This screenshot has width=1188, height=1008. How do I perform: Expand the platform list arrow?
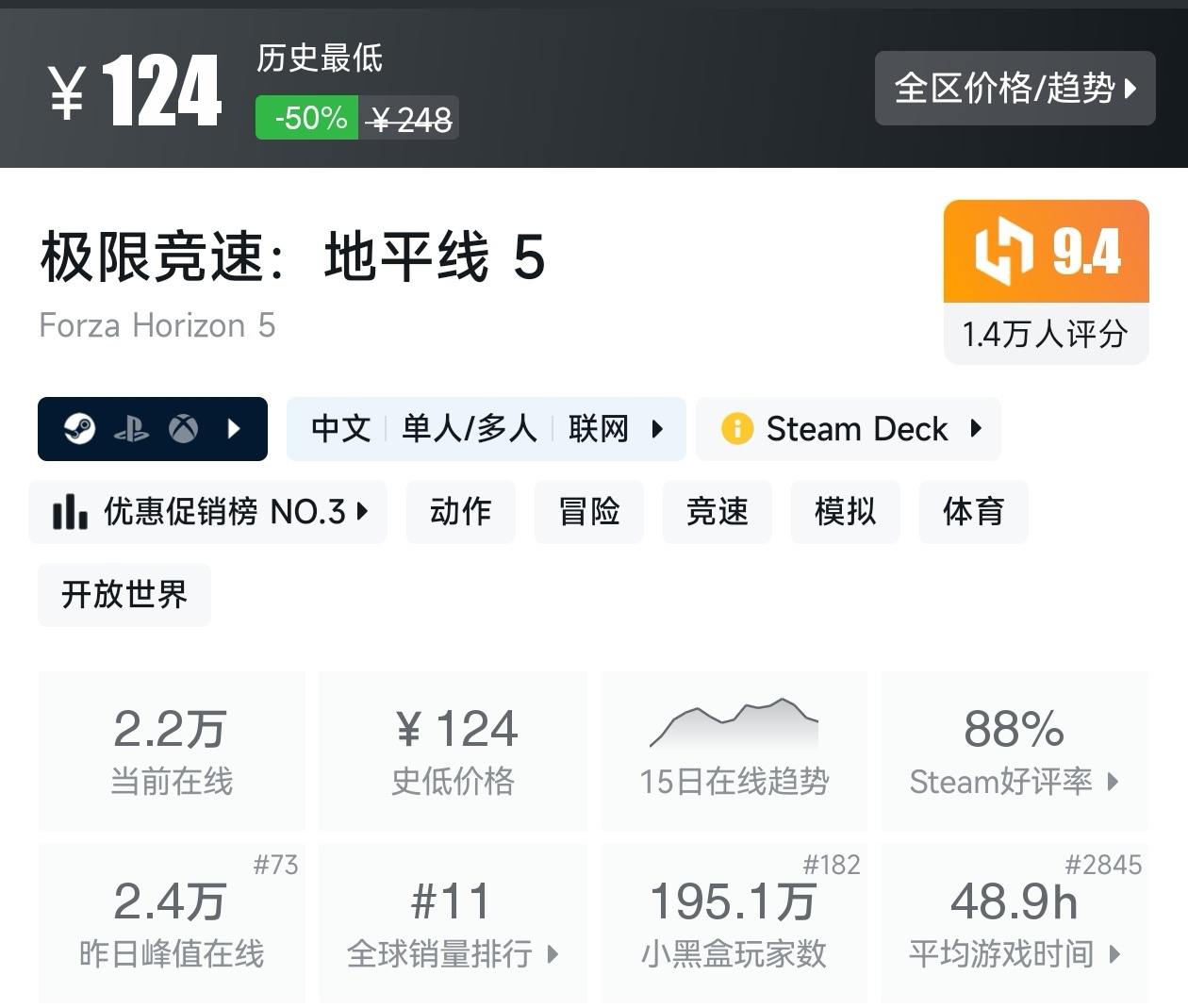[235, 429]
